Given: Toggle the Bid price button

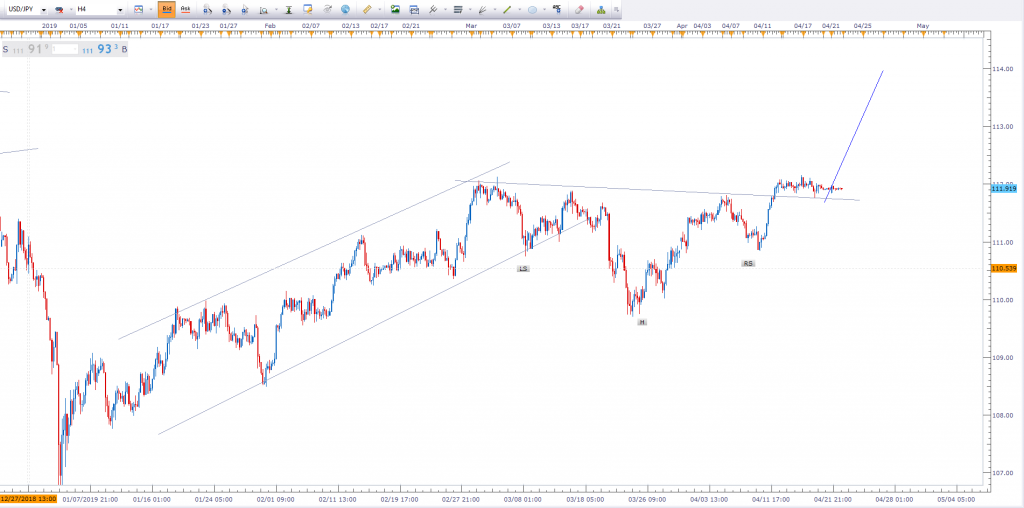Looking at the screenshot, I should tap(166, 10).
